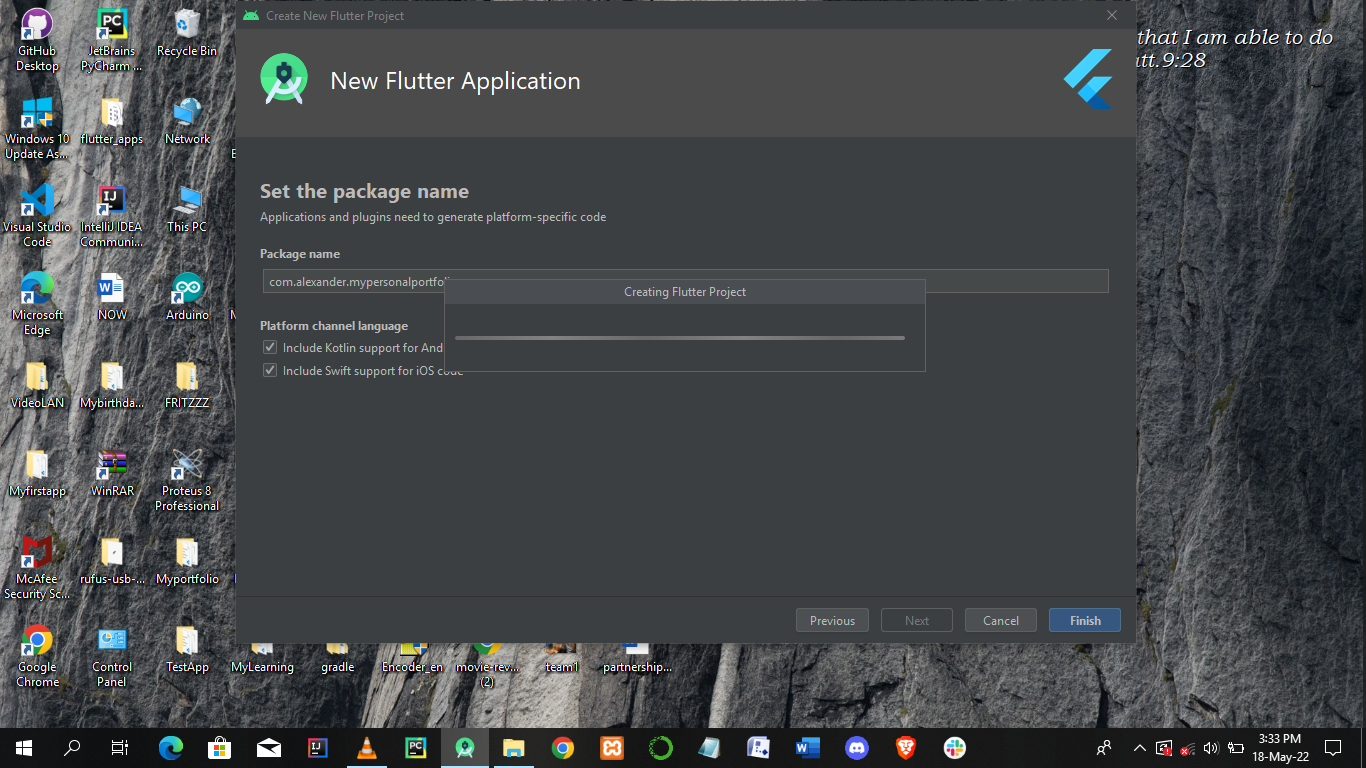
Task: Open Windows 10 Update Assistant shortcut
Action: pyautogui.click(x=37, y=128)
